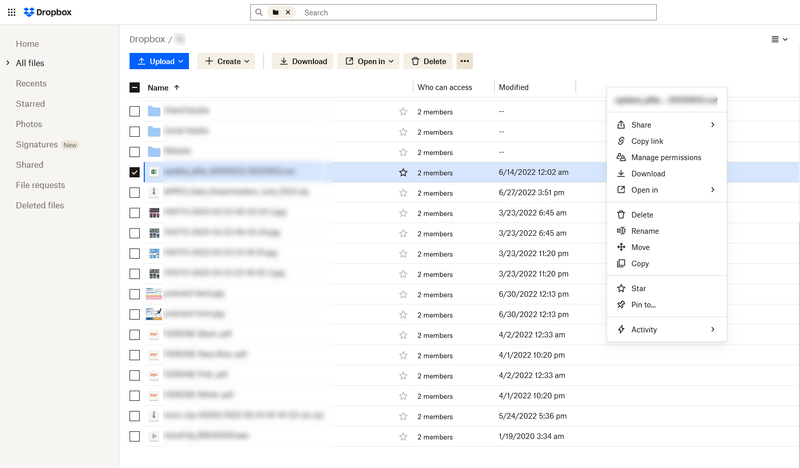Go to Deleted files in sidebar
The image size is (800, 468).
[40, 205]
